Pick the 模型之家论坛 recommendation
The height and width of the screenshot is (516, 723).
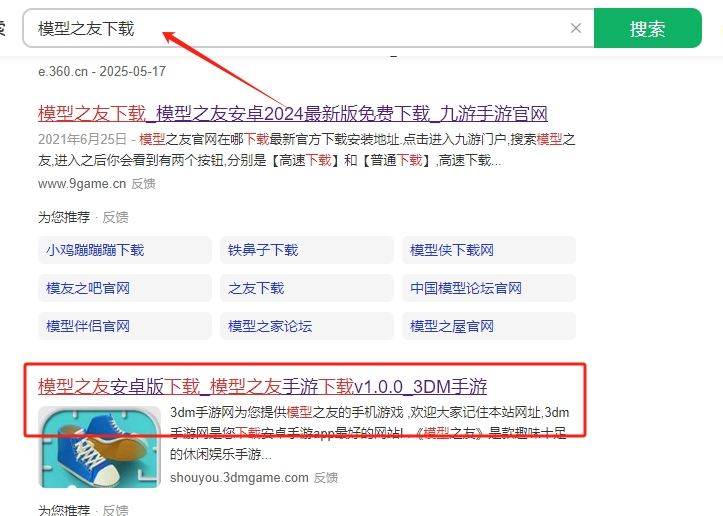[307, 326]
